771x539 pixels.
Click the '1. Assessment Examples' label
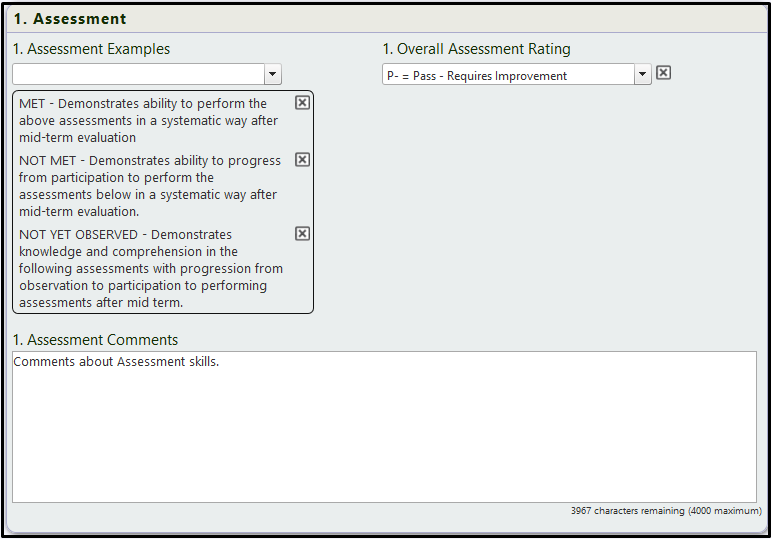tap(91, 49)
